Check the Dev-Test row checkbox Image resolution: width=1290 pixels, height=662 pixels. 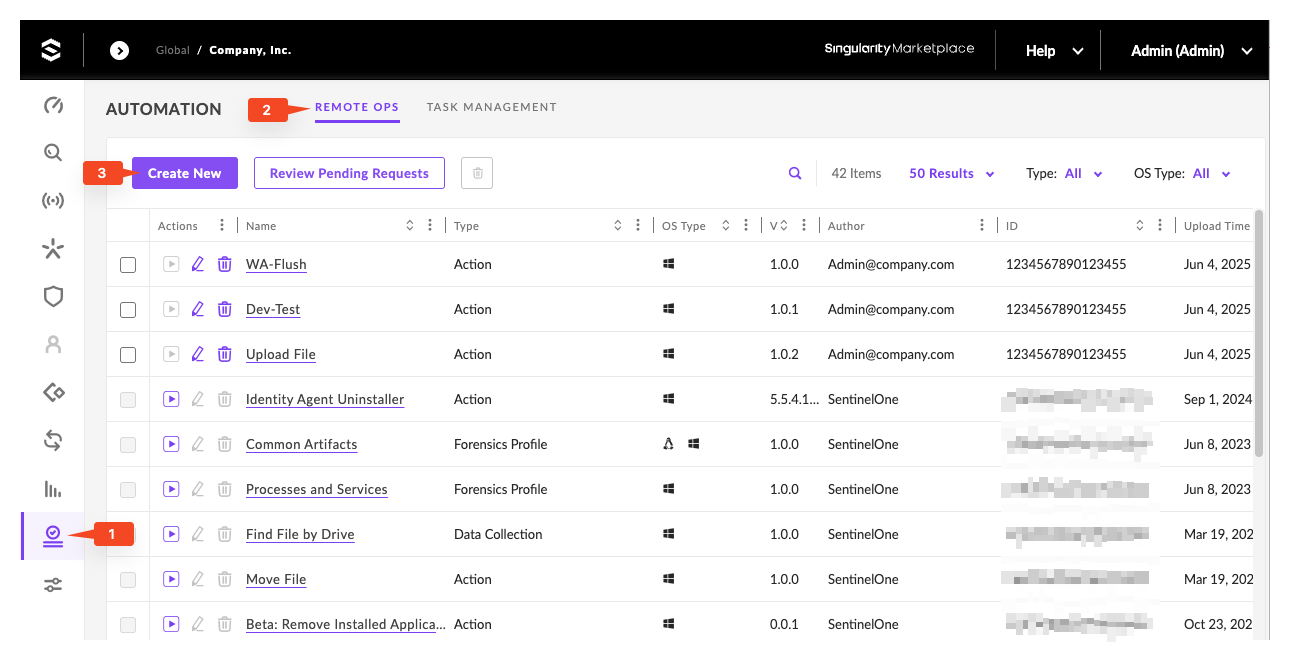[128, 310]
